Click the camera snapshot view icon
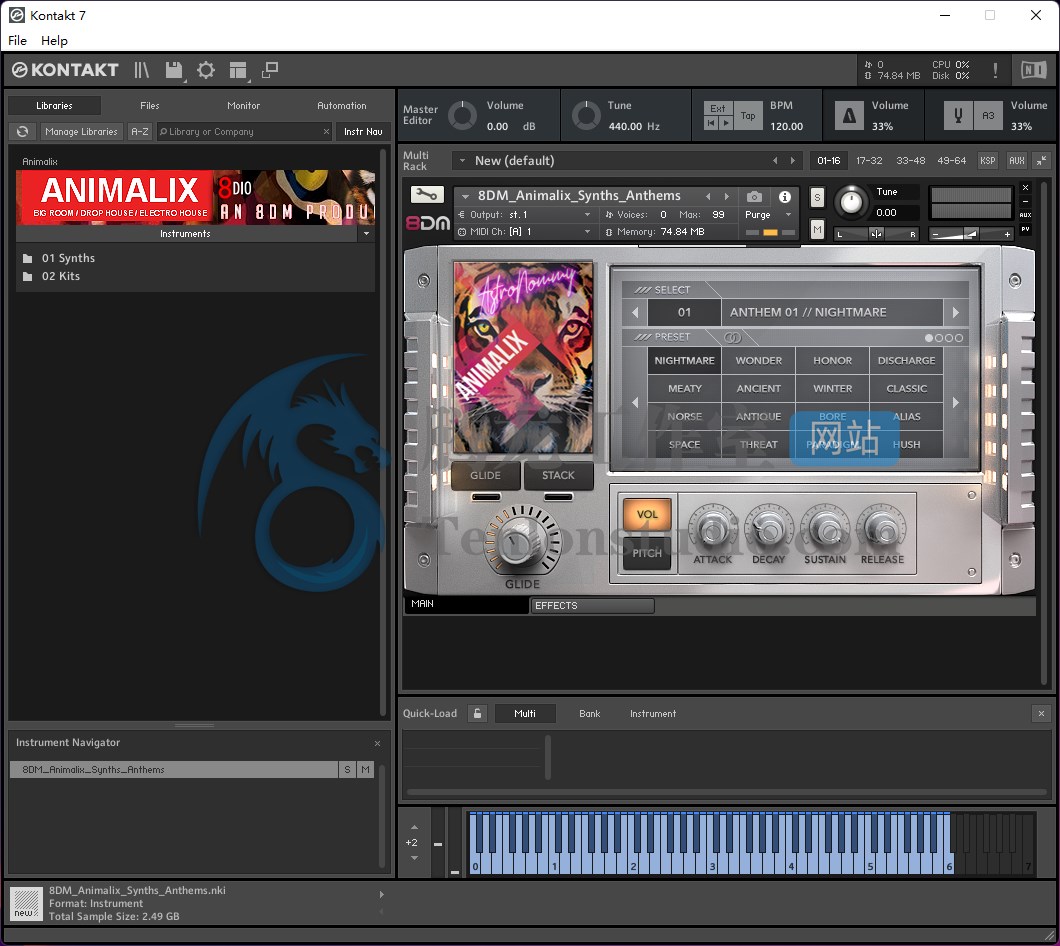 754,197
